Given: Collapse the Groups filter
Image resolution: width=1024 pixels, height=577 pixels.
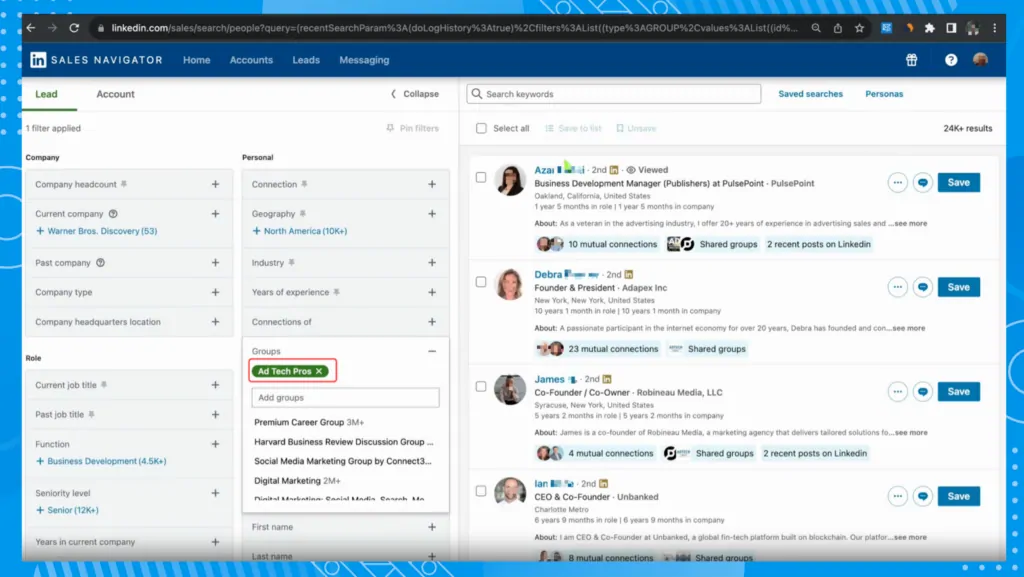Looking at the screenshot, I should (432, 351).
